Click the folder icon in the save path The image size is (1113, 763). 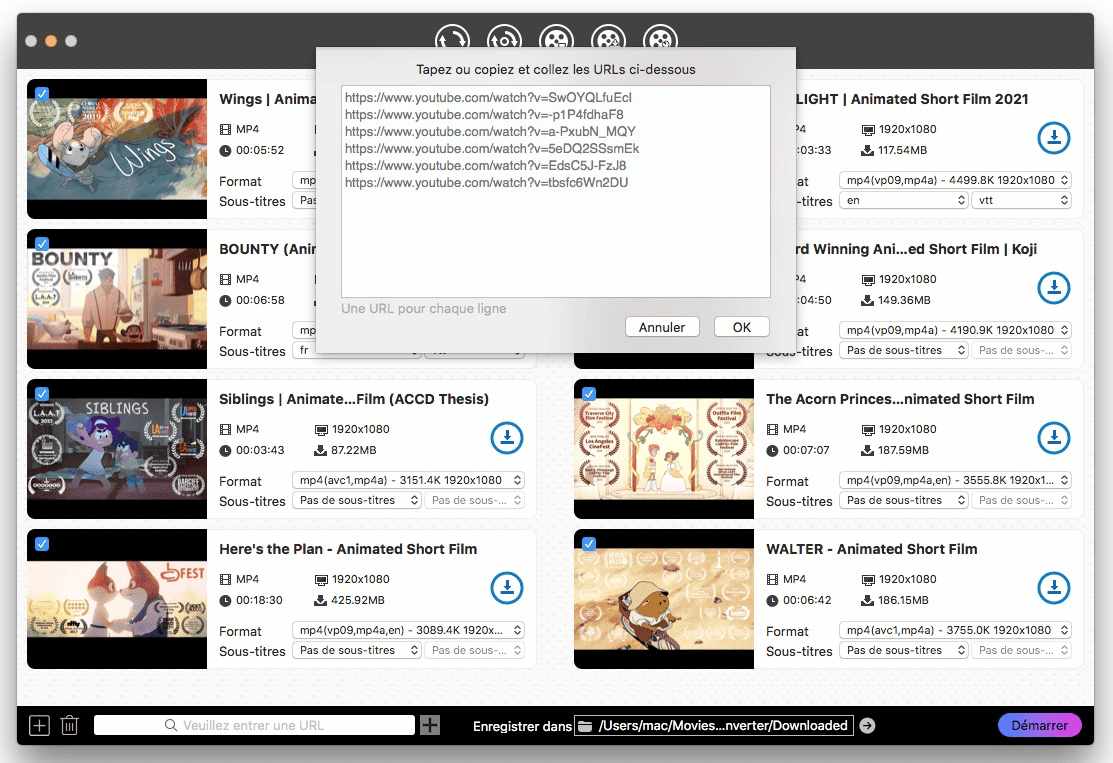(x=585, y=726)
